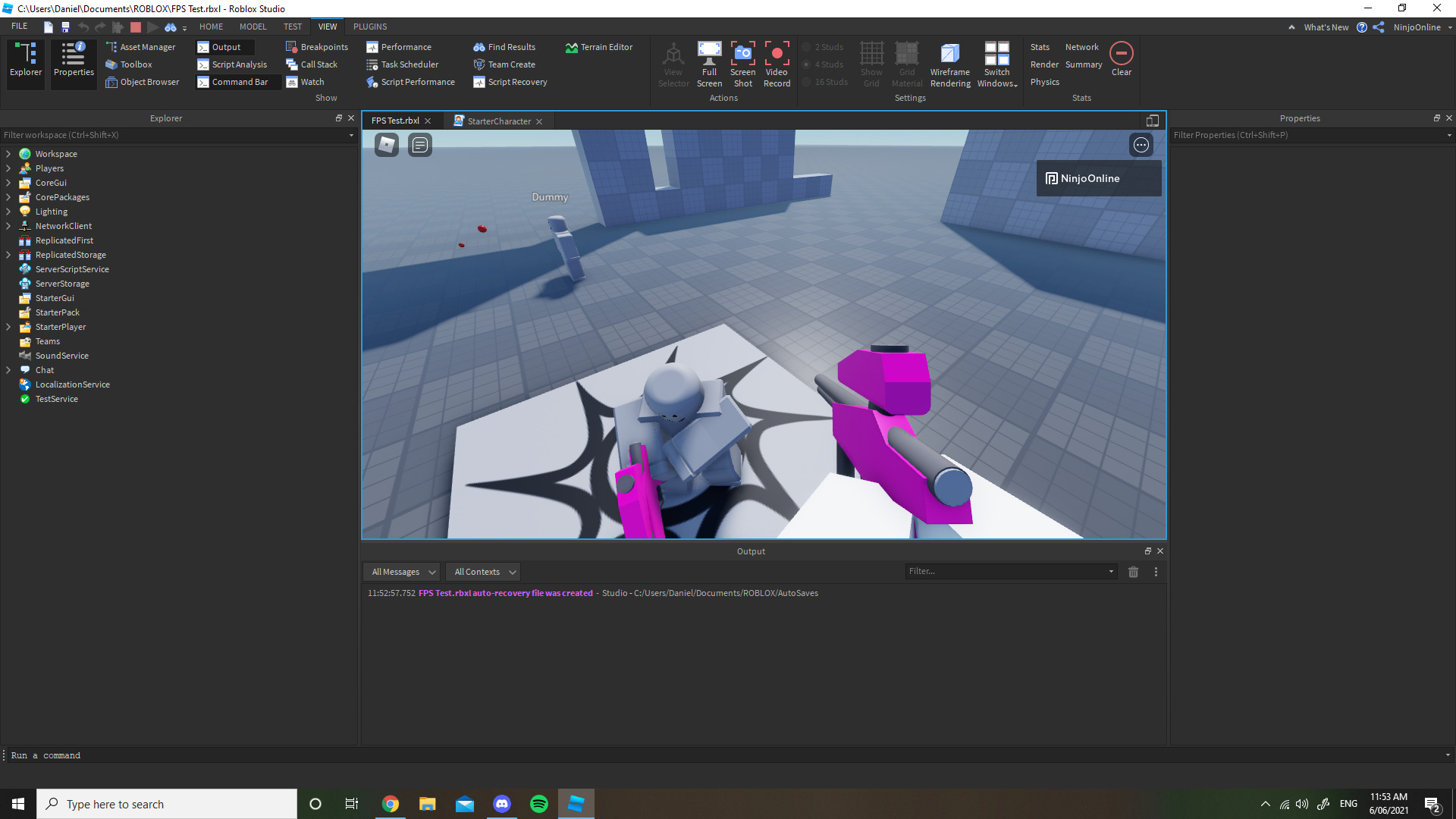Select the 4 Studs grid option
The width and height of the screenshot is (1456, 819).
tap(824, 64)
